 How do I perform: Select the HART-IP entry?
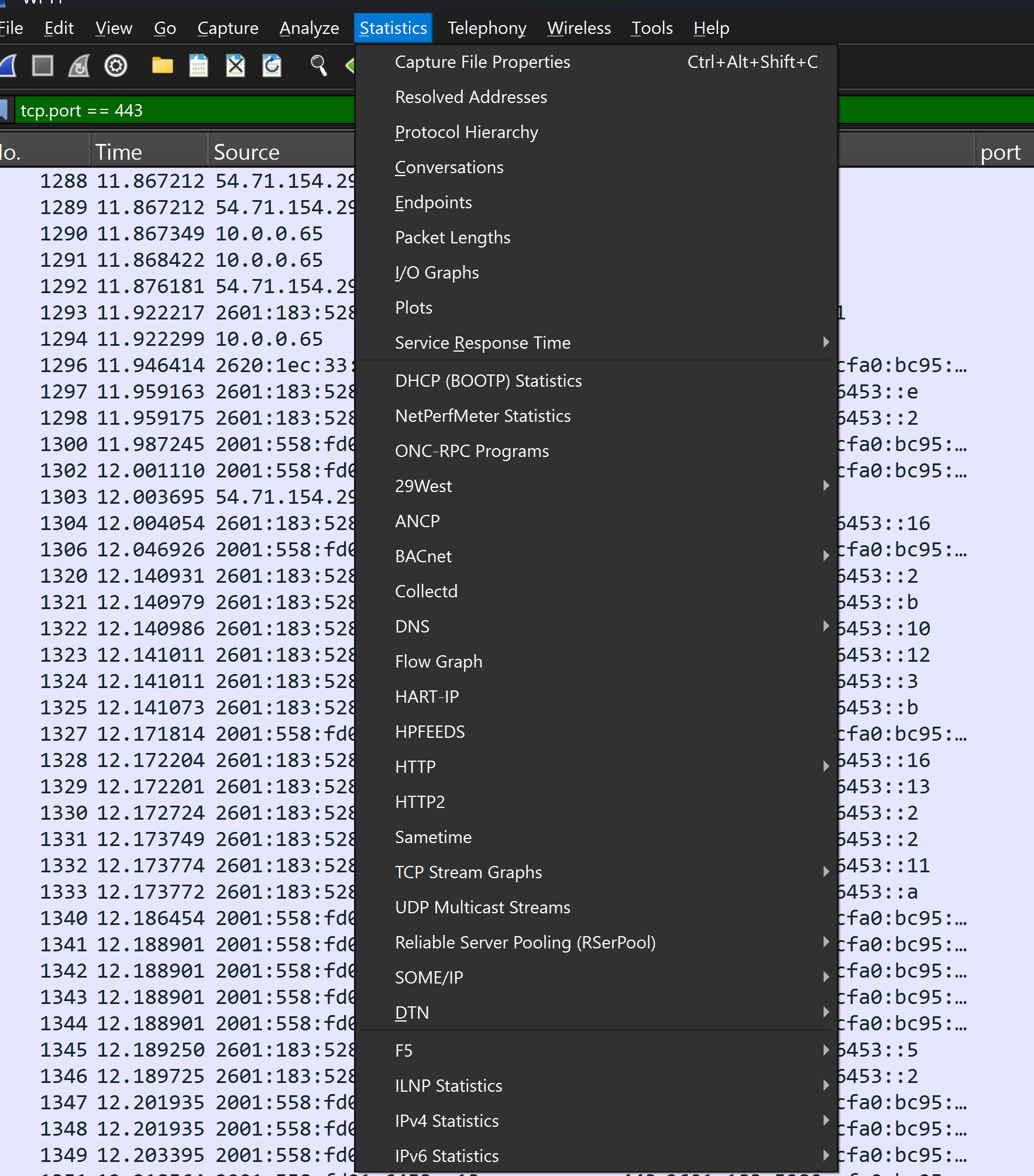tap(596, 697)
